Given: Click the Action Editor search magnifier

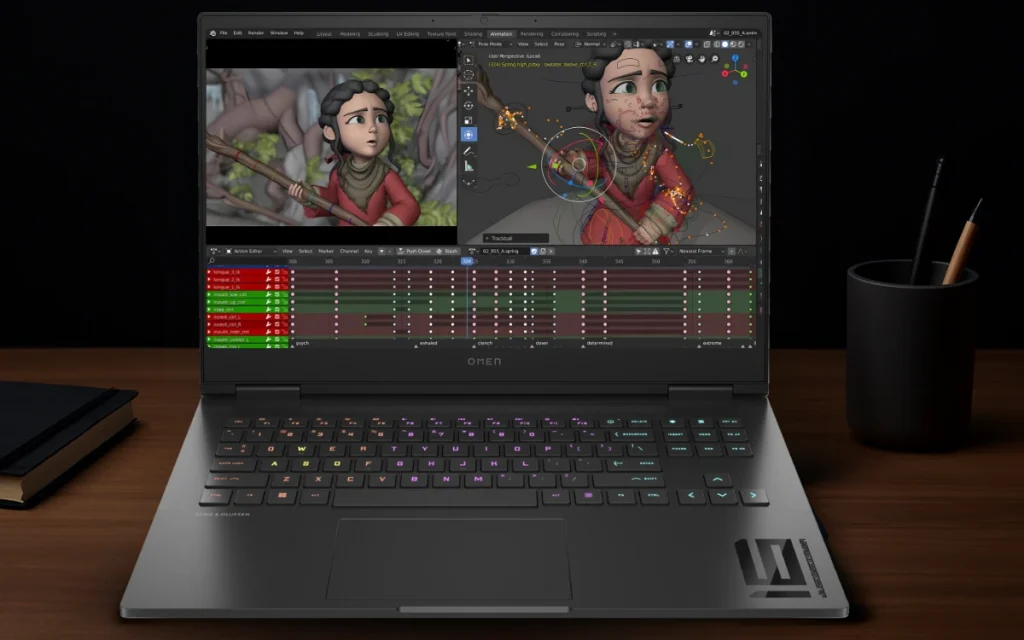Looking at the screenshot, I should coord(212,261).
